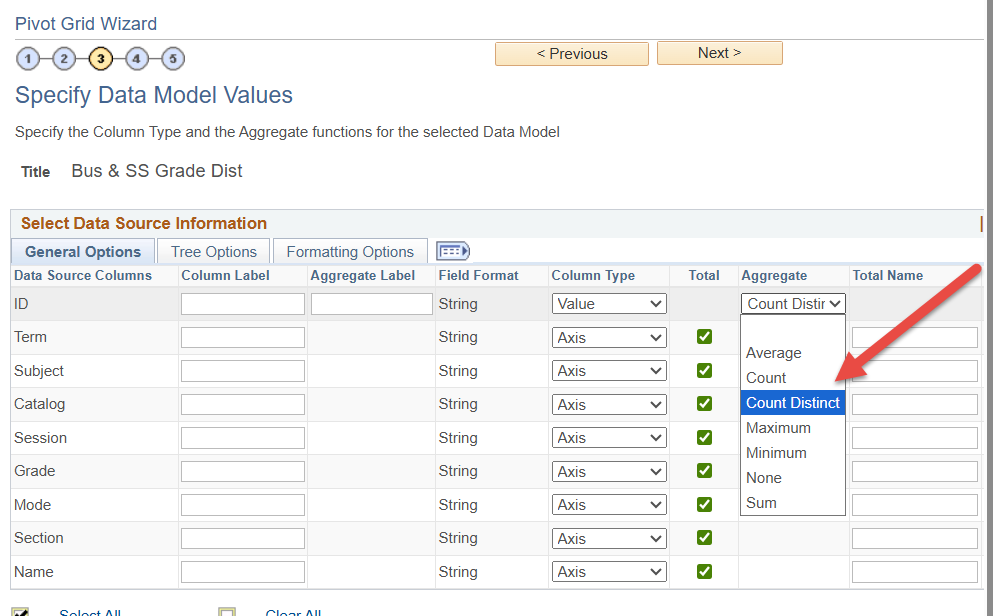The image size is (993, 616).
Task: Open the Aggregate dropdown for ID
Action: [794, 304]
